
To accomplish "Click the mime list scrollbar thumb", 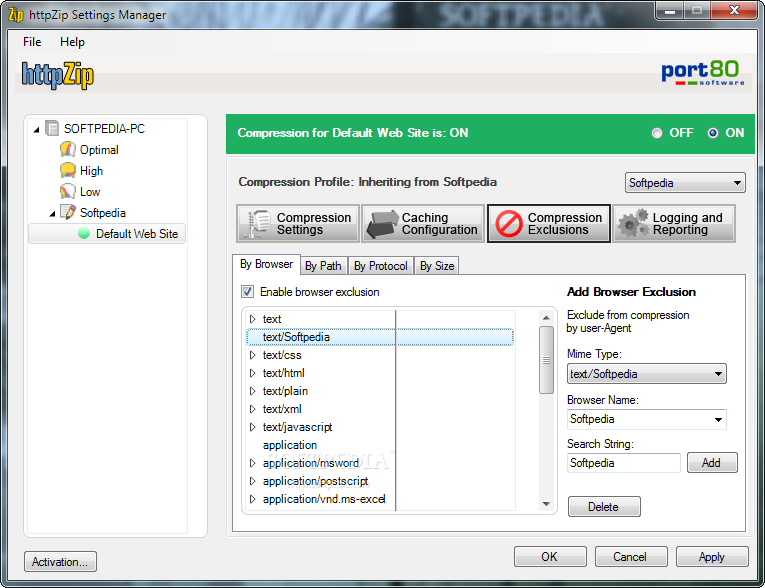I will [x=546, y=360].
